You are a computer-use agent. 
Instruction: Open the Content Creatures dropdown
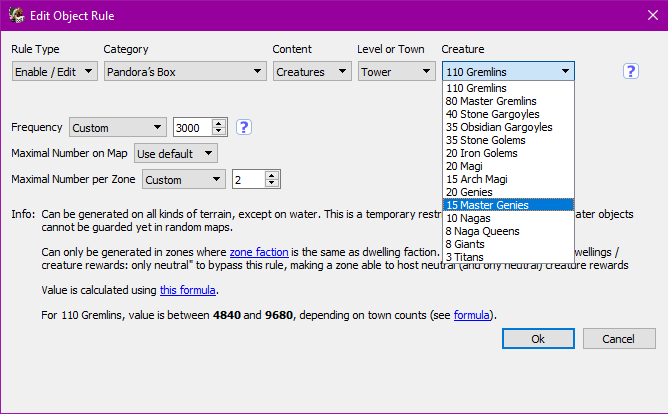312,71
